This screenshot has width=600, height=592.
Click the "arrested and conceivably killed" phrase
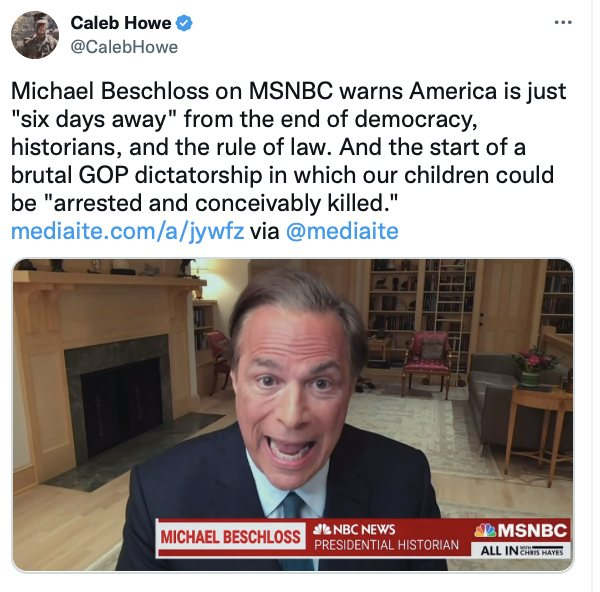(x=225, y=203)
